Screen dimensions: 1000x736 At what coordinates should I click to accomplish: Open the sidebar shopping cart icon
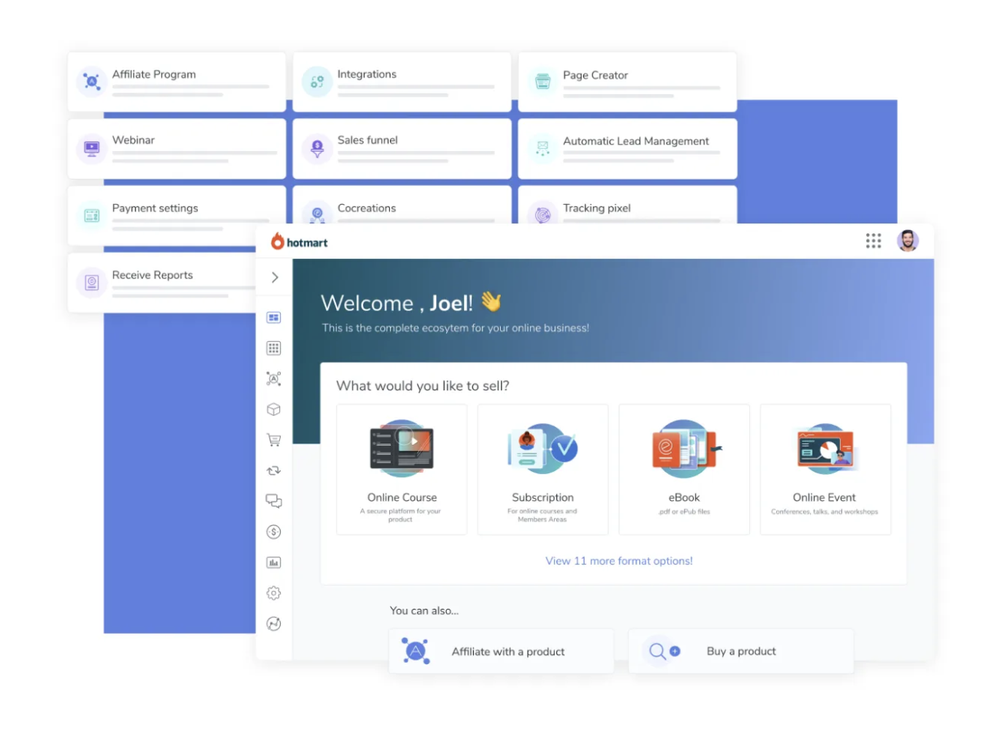[274, 440]
